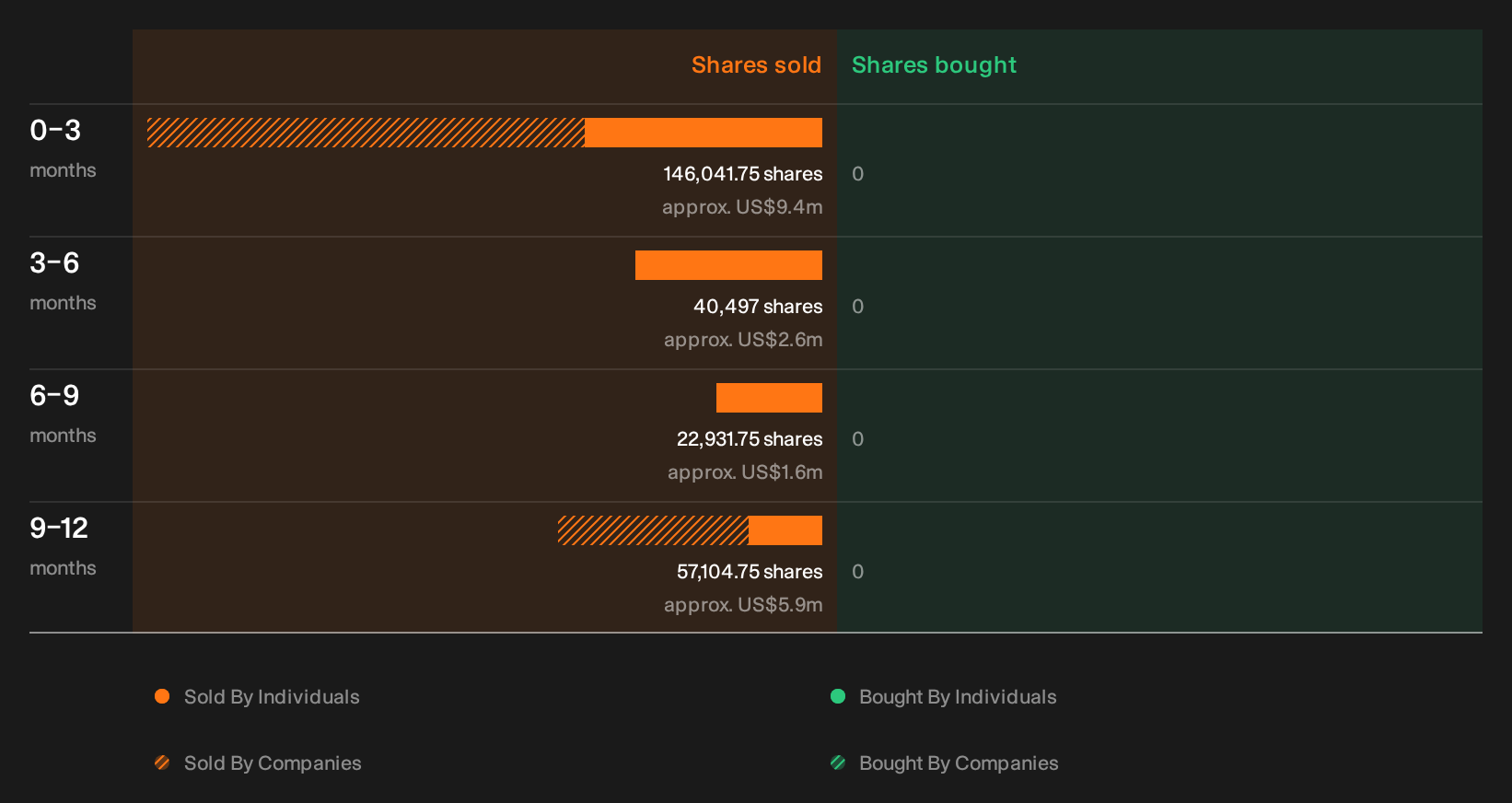This screenshot has height=803, width=1512.
Task: Select the Sold By Individuals legend label
Action: pyautogui.click(x=272, y=697)
